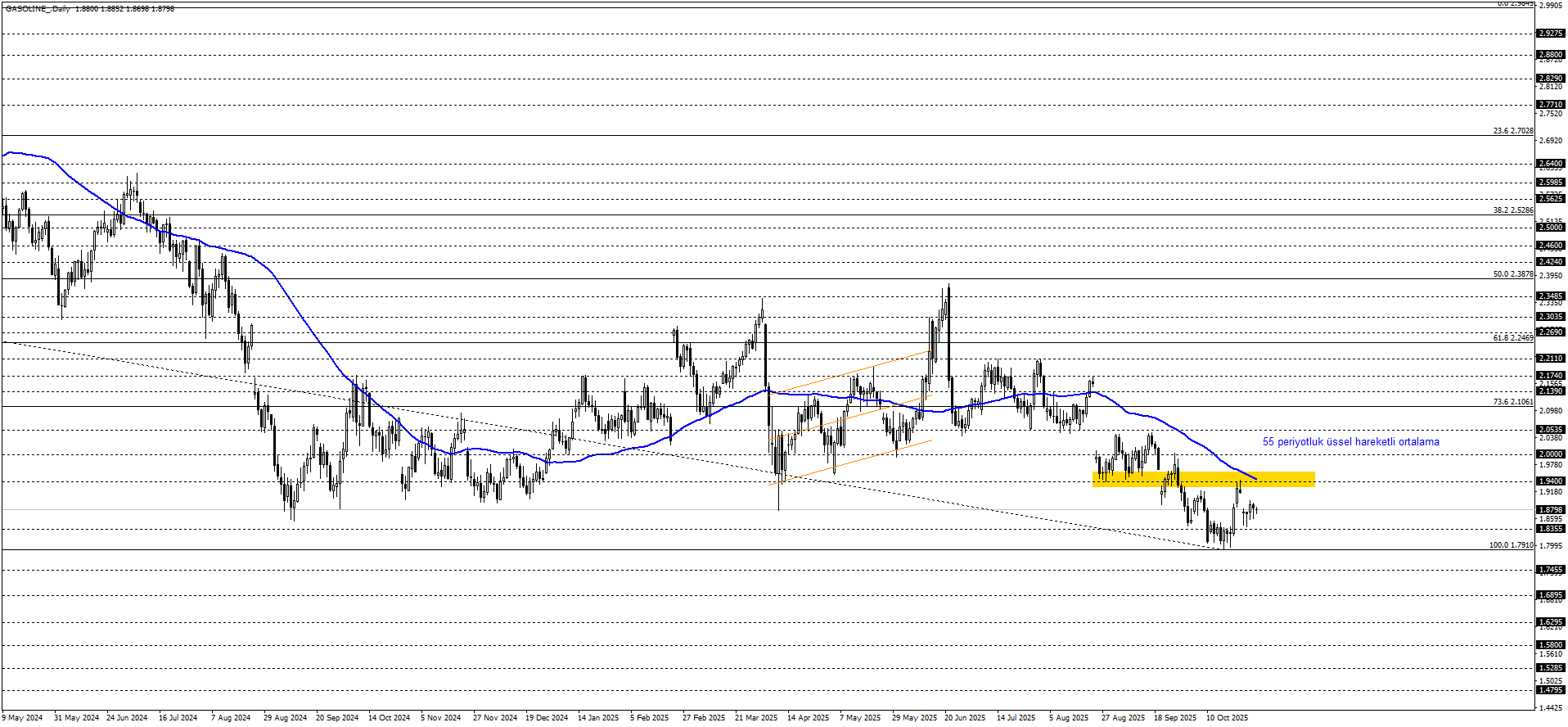Select the 2.6400 price level tag
This screenshot has height=727, width=1568.
coord(1550,164)
